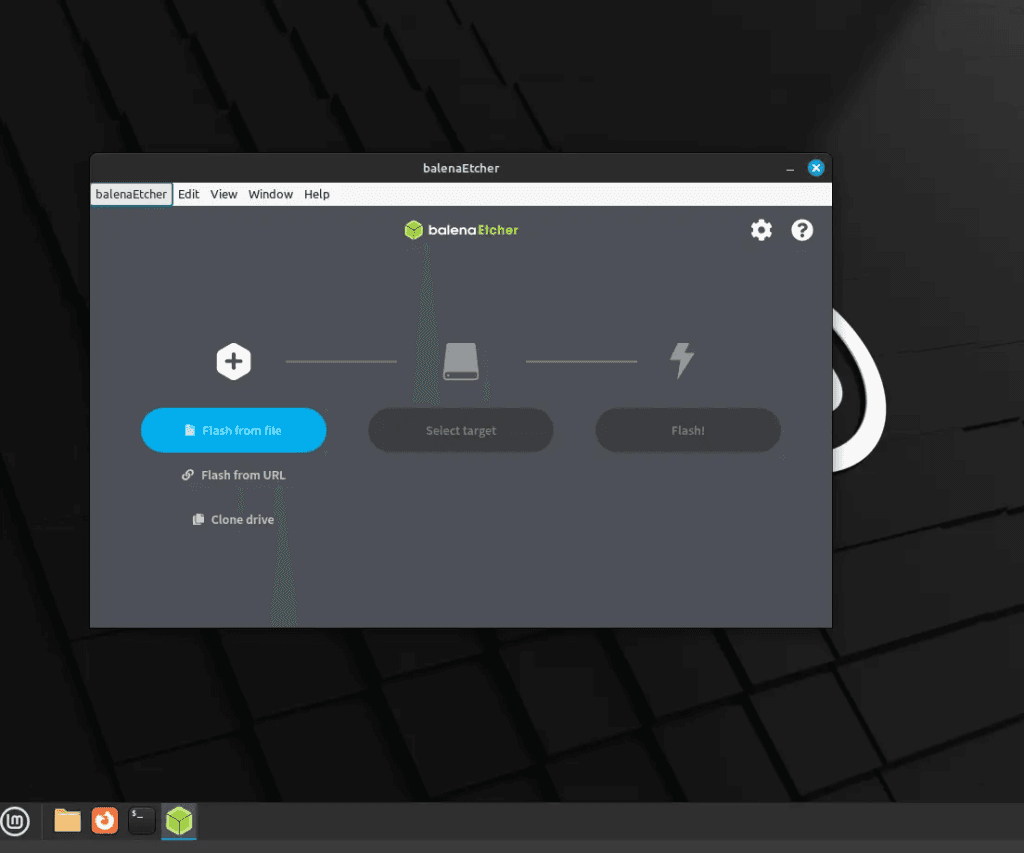Open settings with the gear icon
The image size is (1024, 853).
[761, 231]
